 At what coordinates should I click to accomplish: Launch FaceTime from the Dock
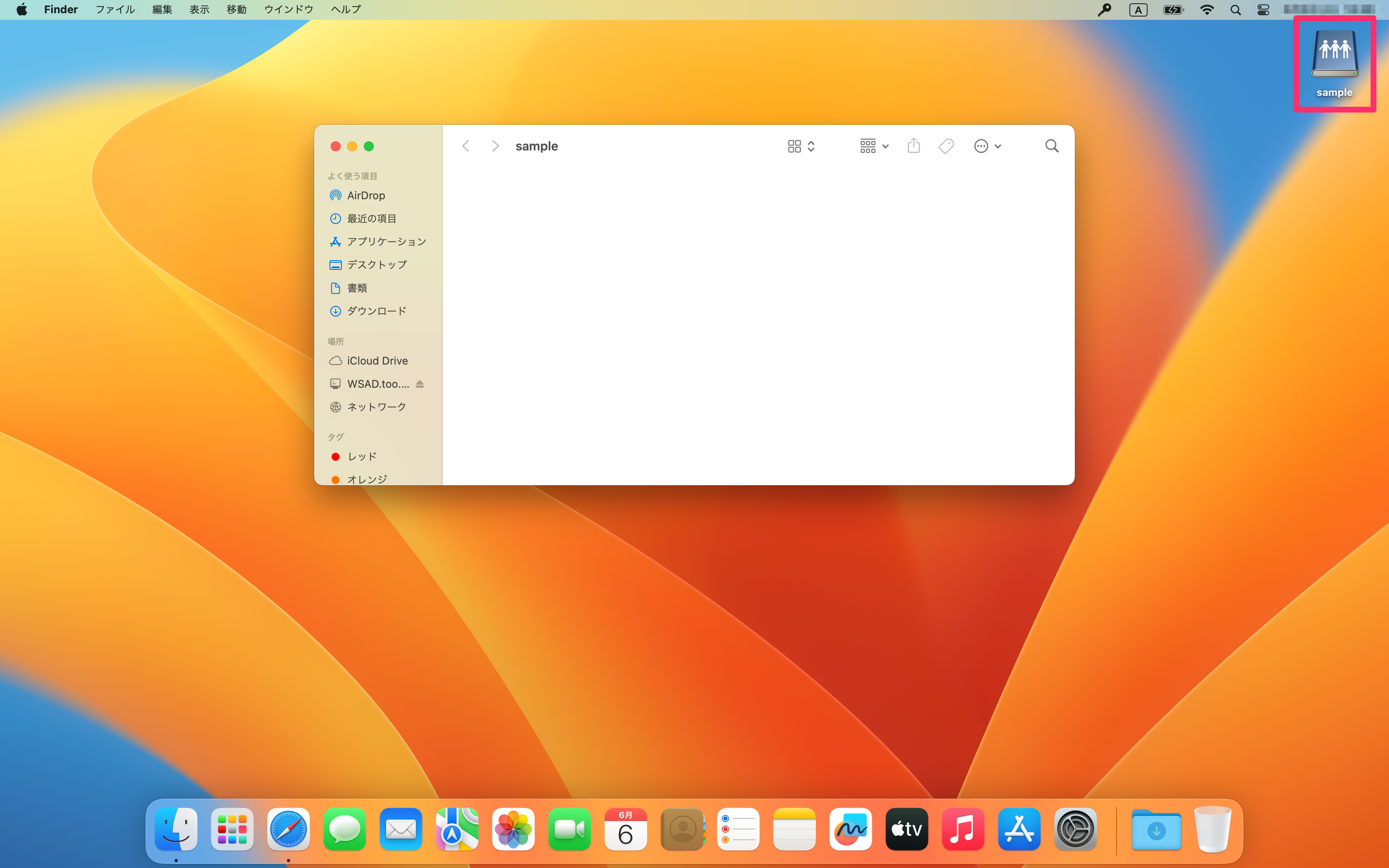pos(570,830)
